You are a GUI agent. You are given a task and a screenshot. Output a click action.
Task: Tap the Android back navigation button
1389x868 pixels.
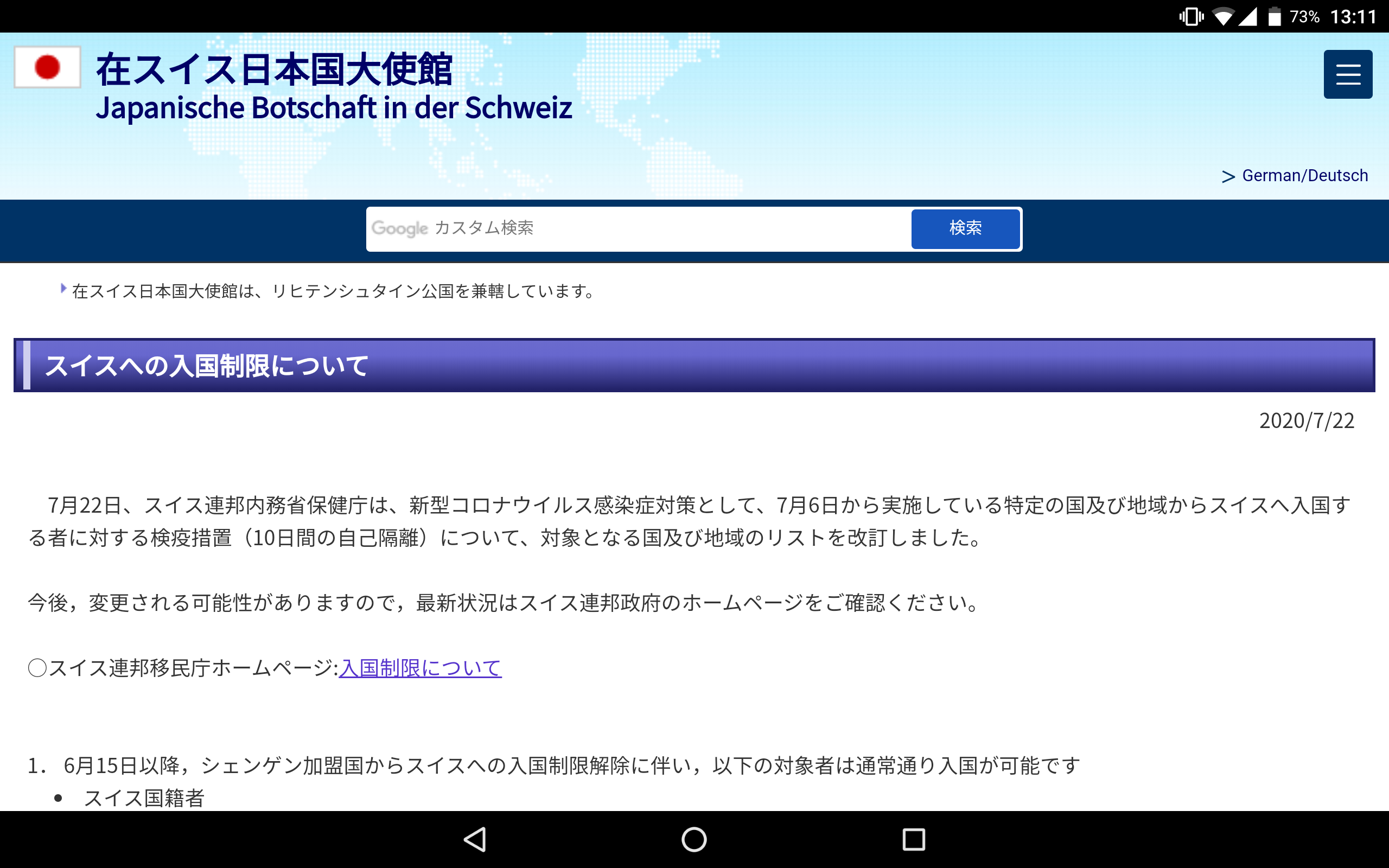[x=475, y=839]
